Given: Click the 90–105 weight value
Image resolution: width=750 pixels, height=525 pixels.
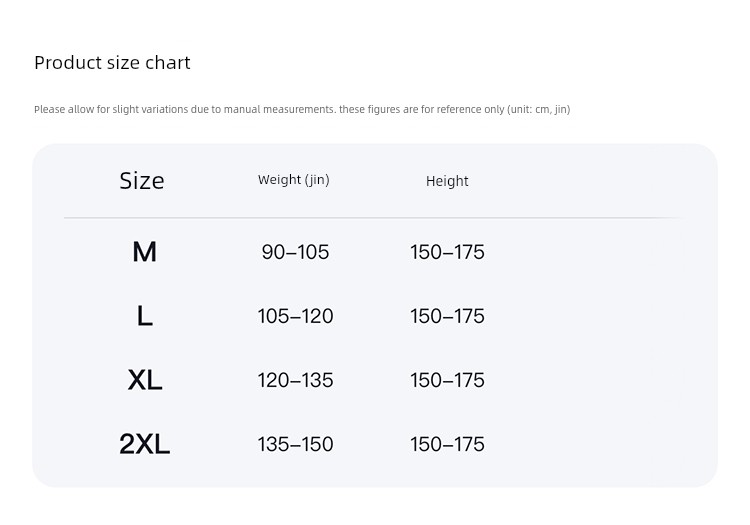Looking at the screenshot, I should click(296, 252).
